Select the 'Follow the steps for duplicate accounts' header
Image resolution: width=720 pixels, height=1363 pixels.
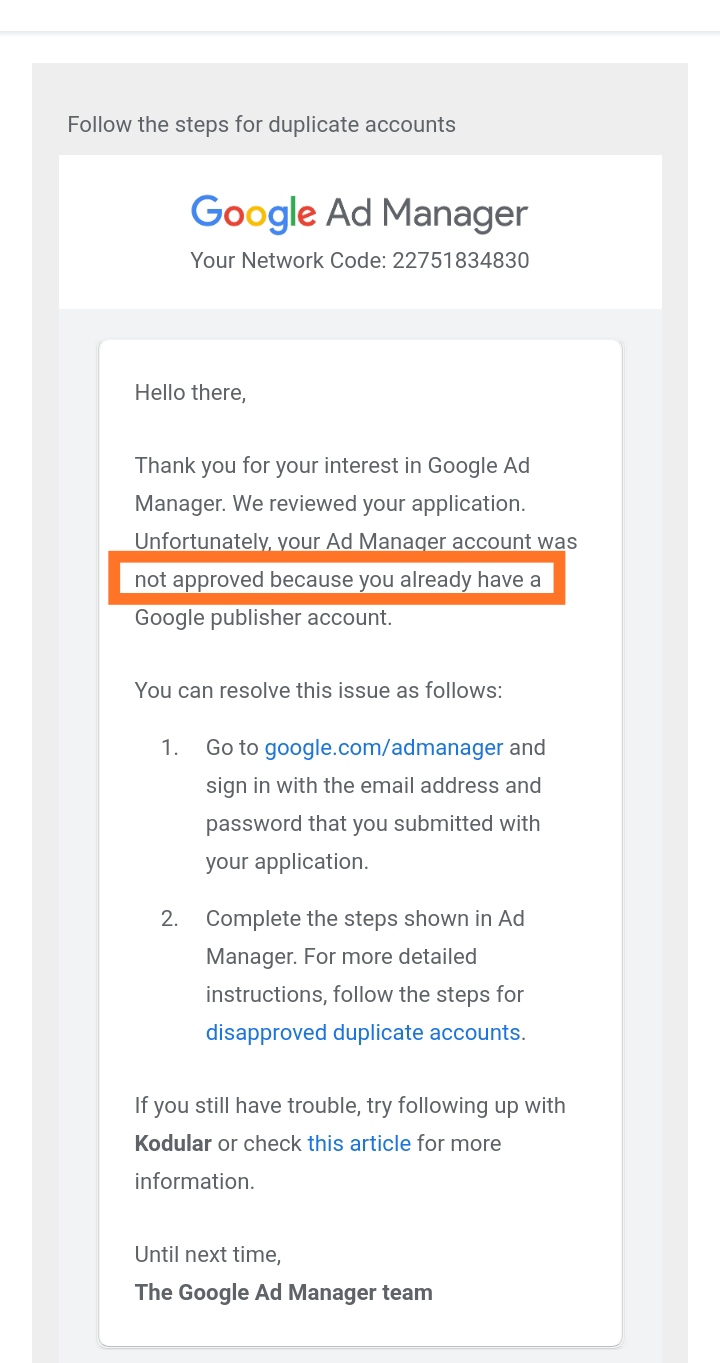click(x=261, y=125)
